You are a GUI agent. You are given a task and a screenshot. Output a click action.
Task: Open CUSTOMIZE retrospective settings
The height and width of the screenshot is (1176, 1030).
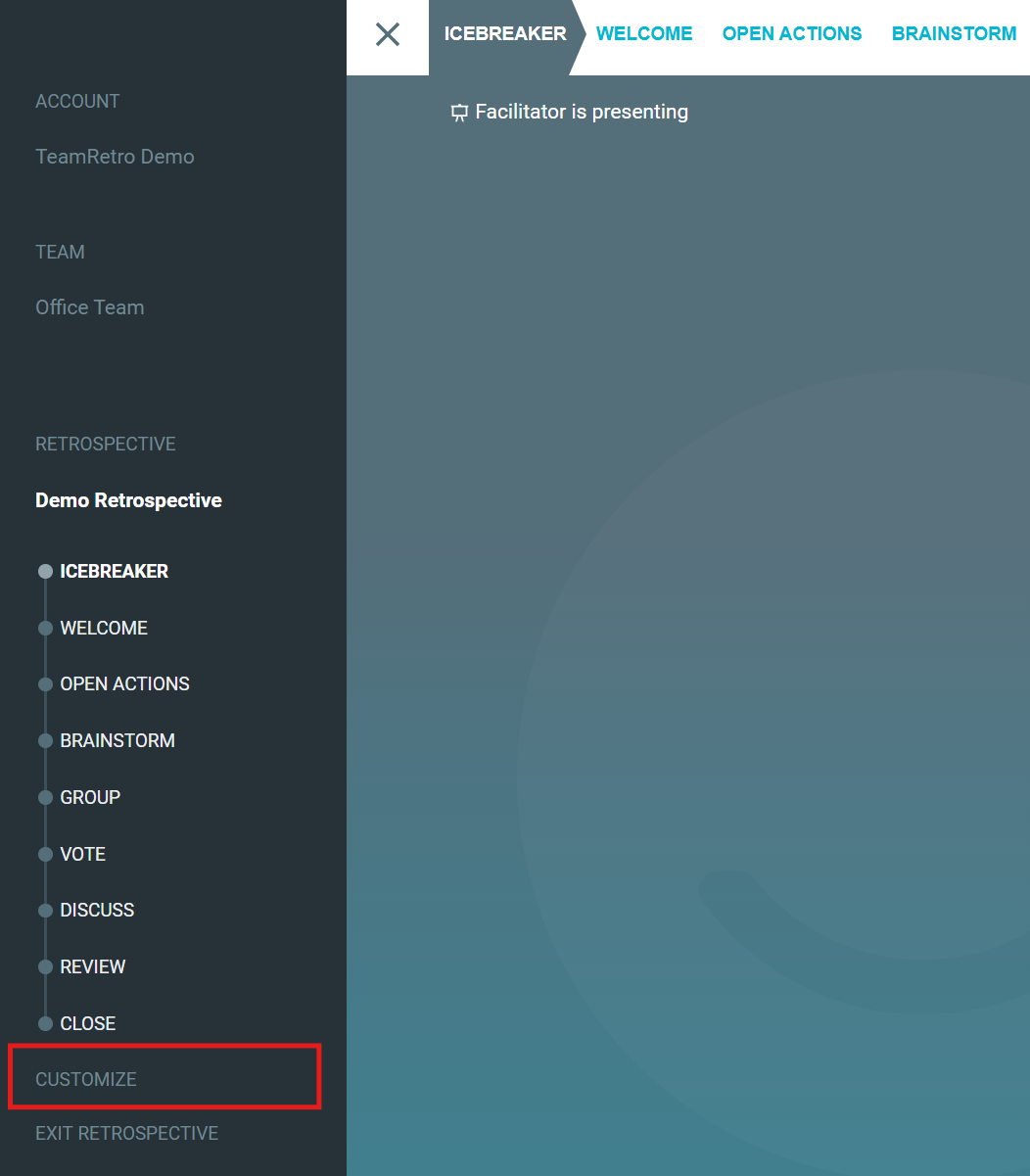point(86,1079)
